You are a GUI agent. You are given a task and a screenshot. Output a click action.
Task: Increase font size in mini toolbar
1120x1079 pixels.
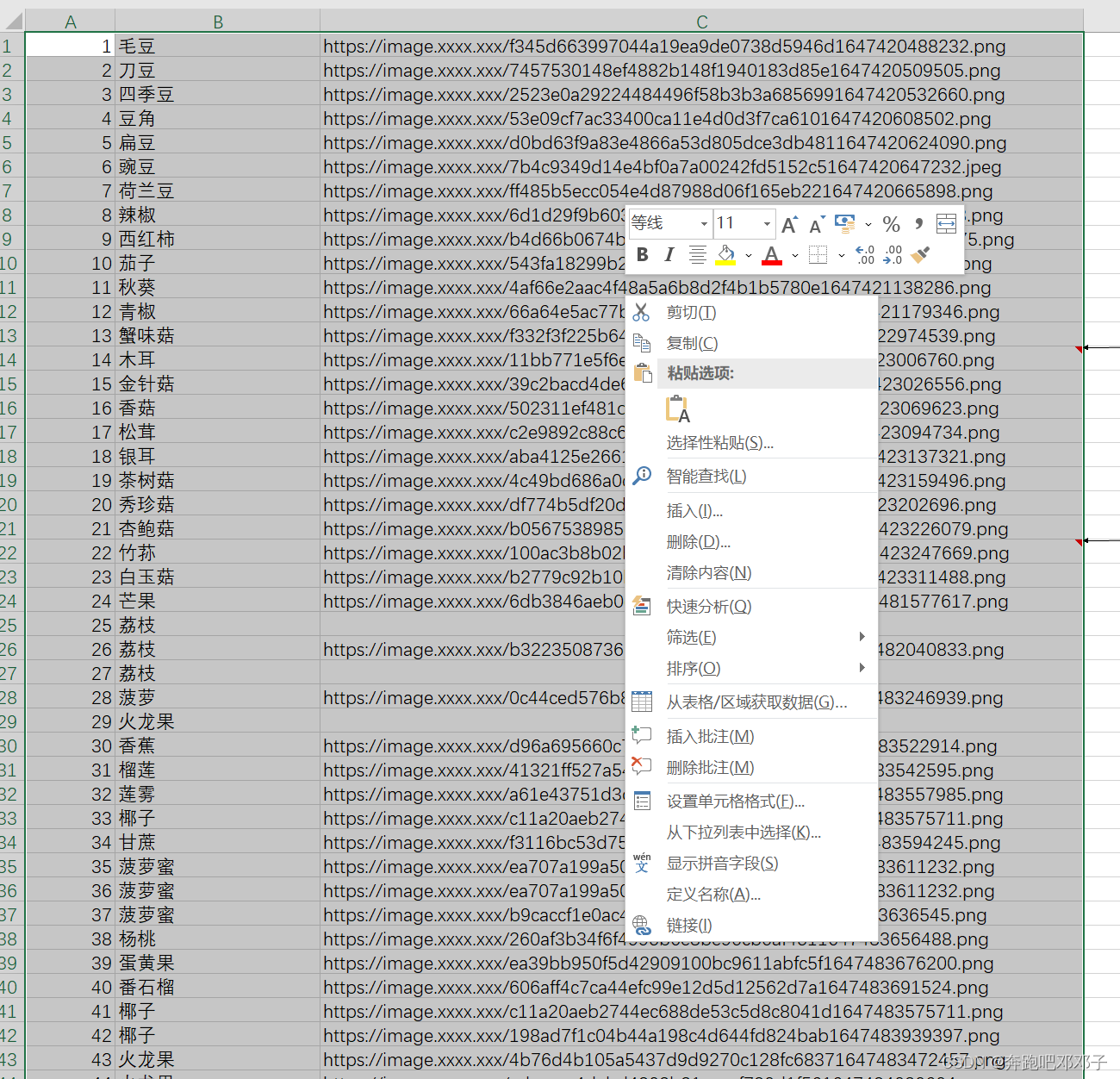pos(789,225)
